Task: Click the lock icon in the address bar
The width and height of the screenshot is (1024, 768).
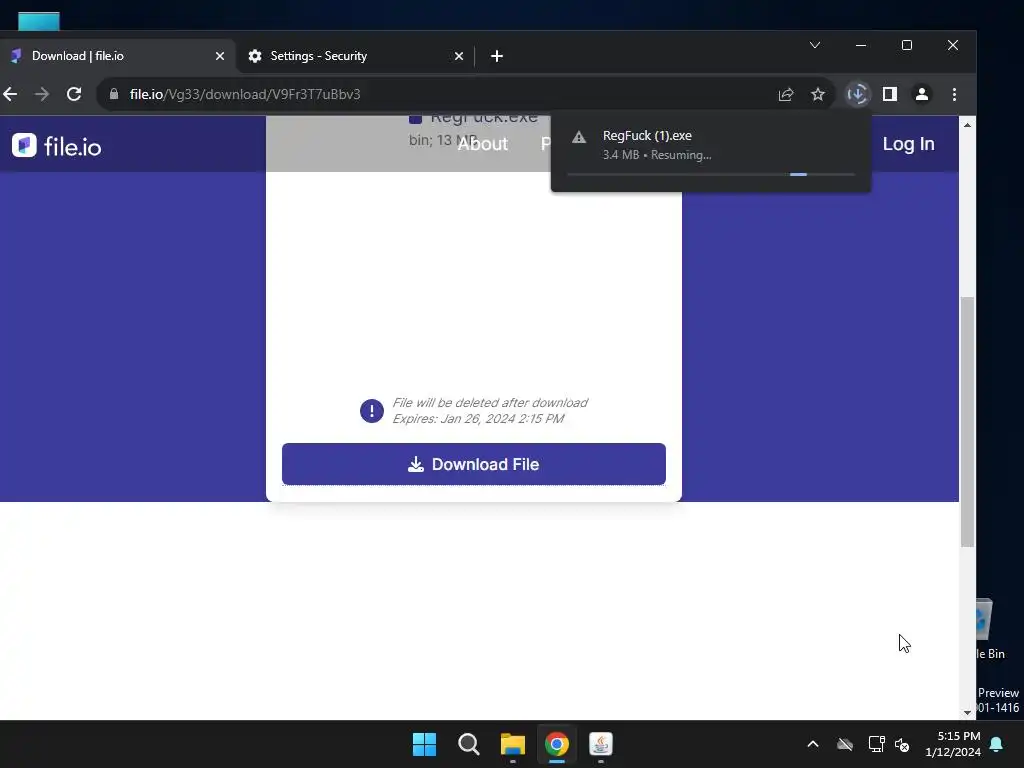Action: tap(114, 94)
